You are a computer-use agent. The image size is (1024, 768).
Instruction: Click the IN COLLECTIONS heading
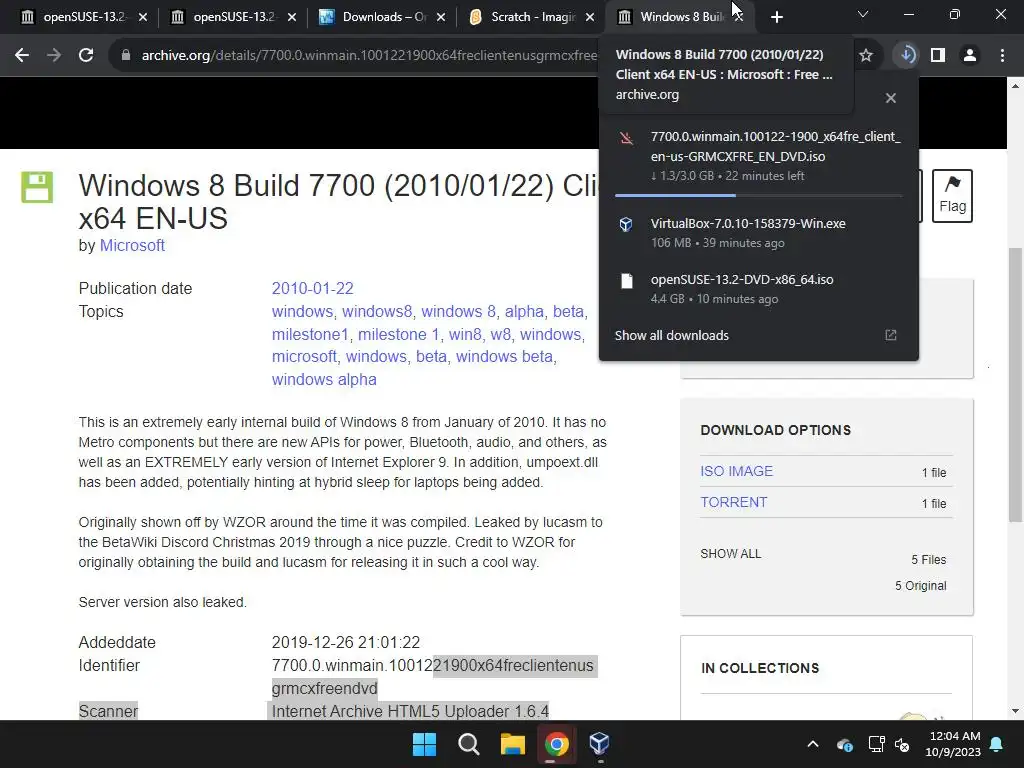coord(760,668)
